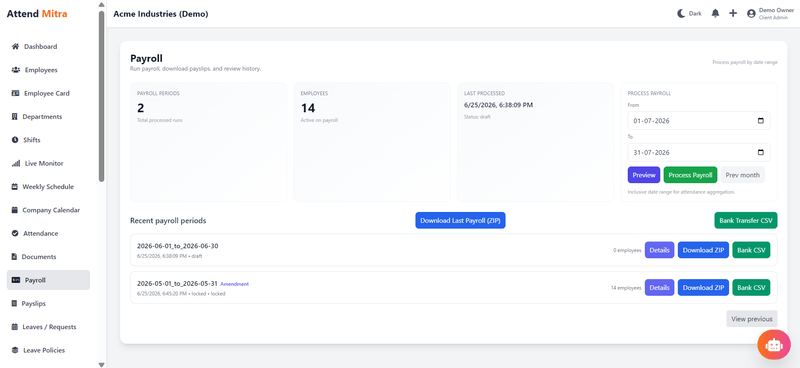Click the sidebar scrollbar down arrow
This screenshot has width=800, height=368.
click(102, 364)
